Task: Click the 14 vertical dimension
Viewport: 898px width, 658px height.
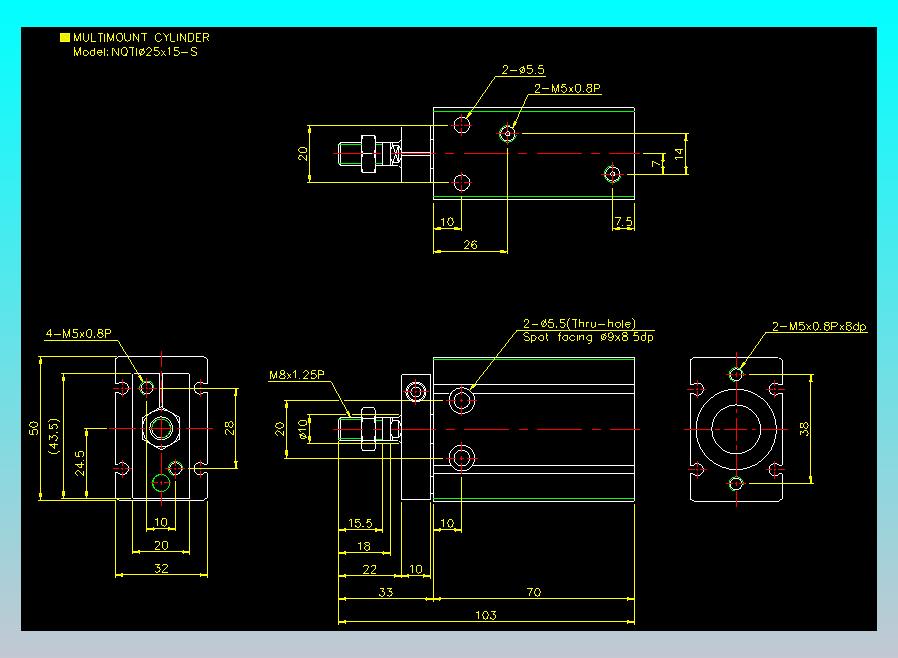Action: click(679, 153)
